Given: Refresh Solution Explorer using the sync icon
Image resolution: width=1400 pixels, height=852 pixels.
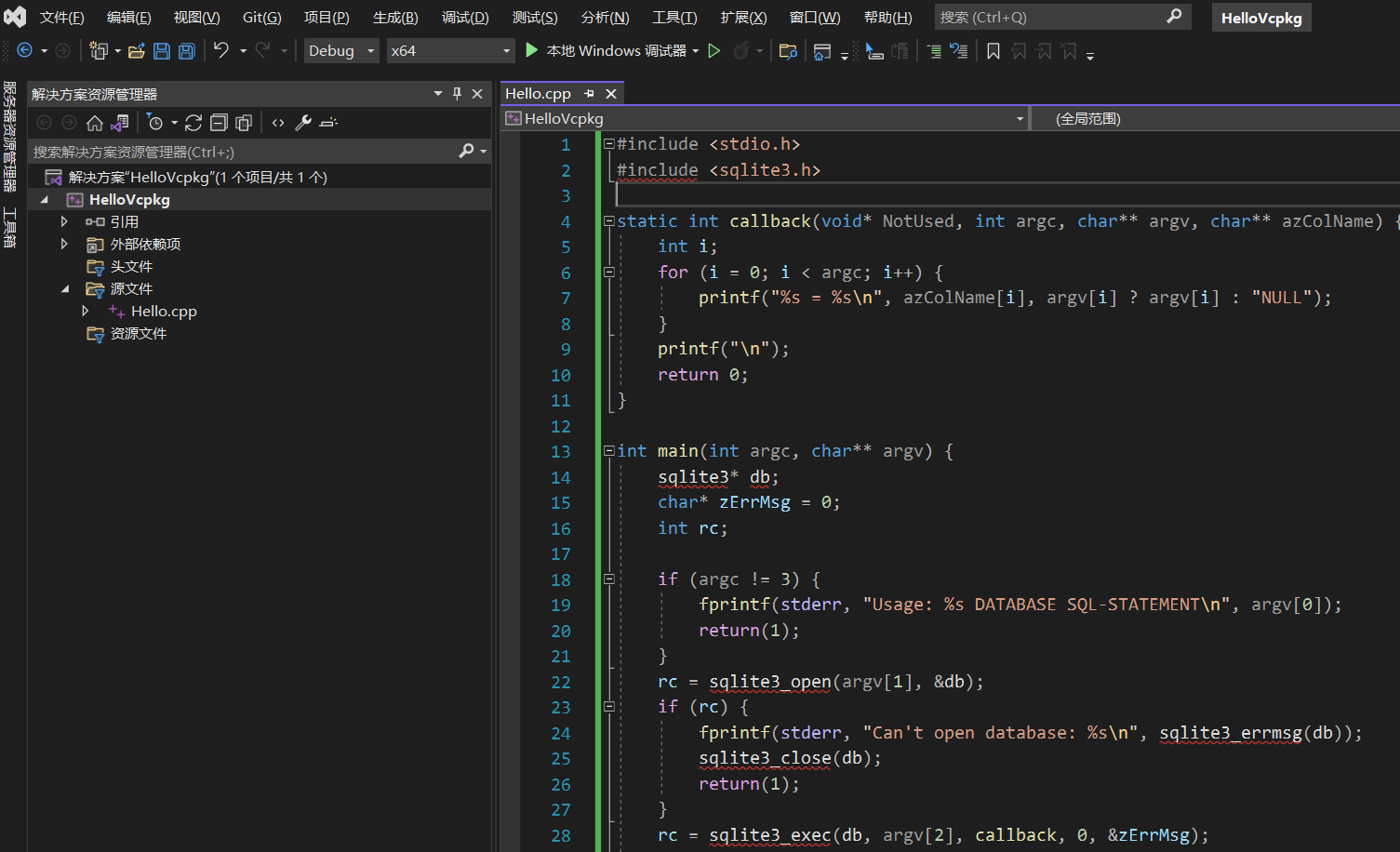Looking at the screenshot, I should pos(193,123).
